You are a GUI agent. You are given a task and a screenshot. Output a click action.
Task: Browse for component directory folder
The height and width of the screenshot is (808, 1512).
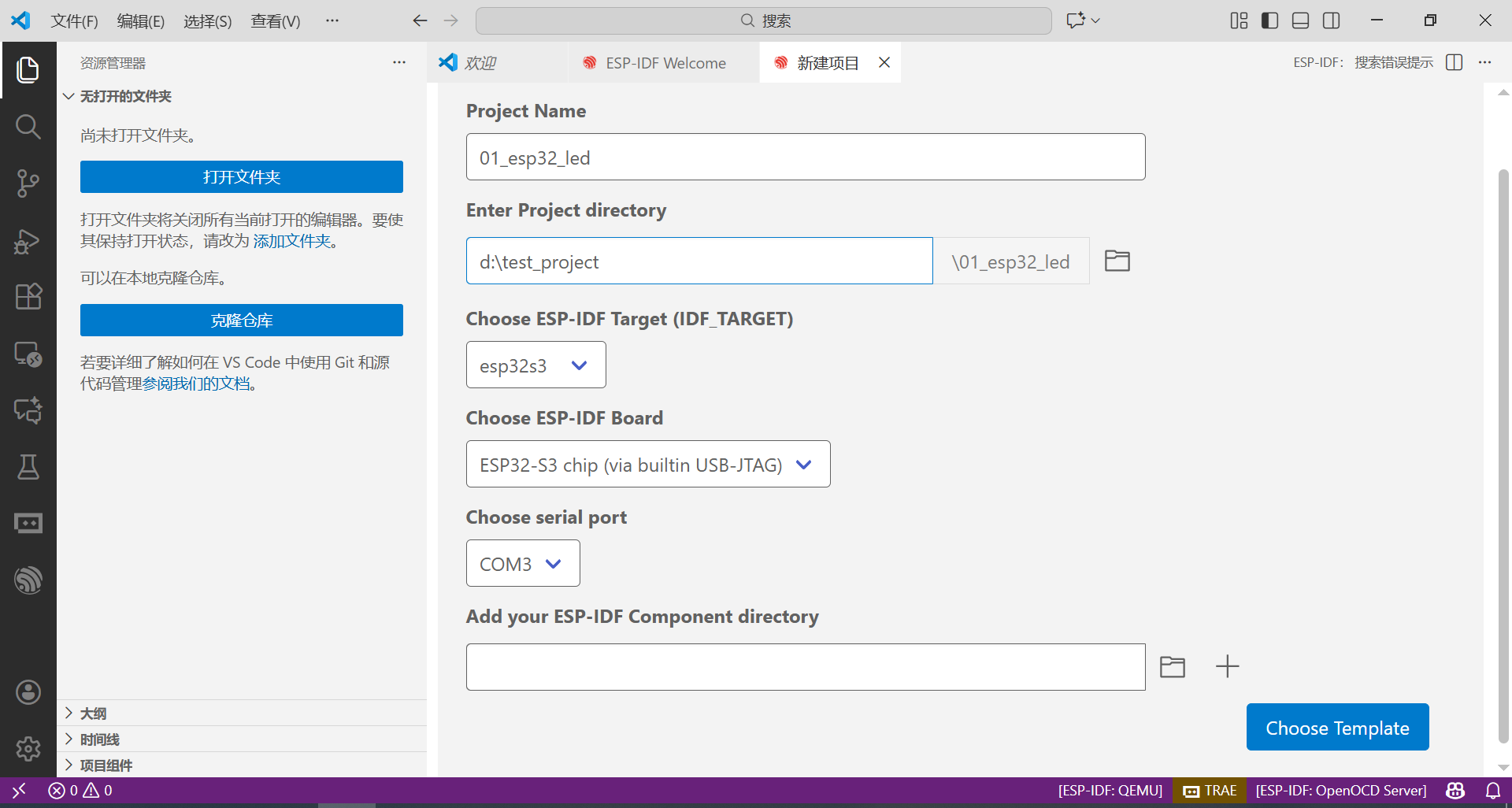click(1173, 667)
